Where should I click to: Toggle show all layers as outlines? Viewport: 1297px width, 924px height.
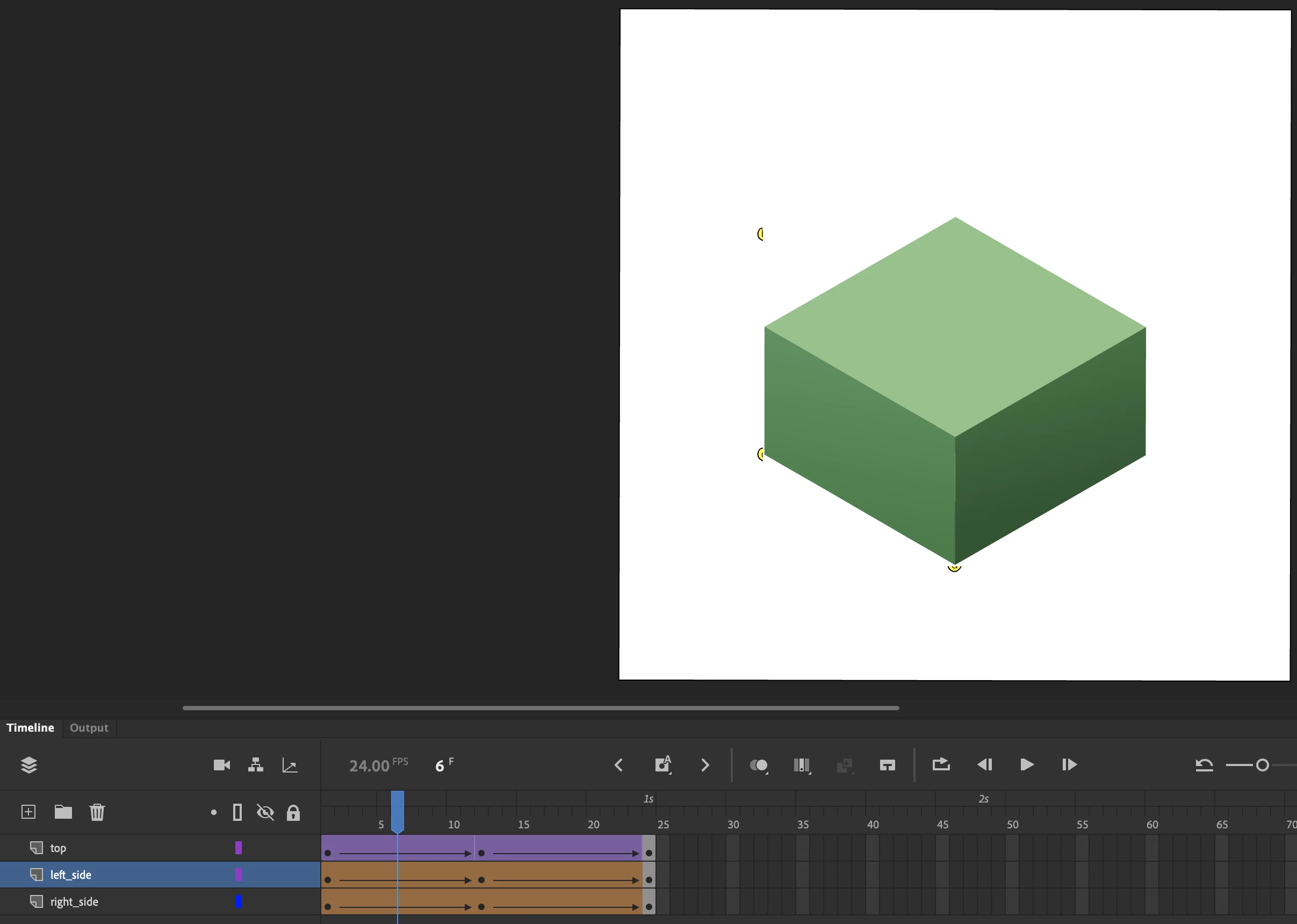pyautogui.click(x=237, y=812)
